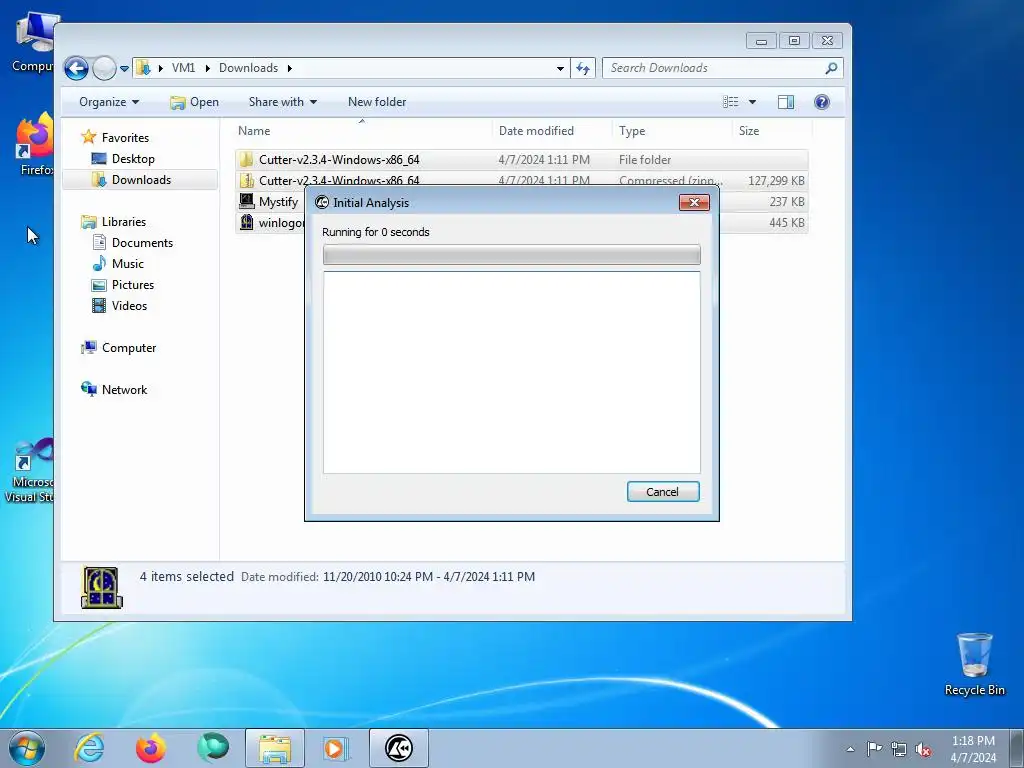The width and height of the screenshot is (1024, 768).
Task: Switch to Cutter taskbar button
Action: pos(398,748)
